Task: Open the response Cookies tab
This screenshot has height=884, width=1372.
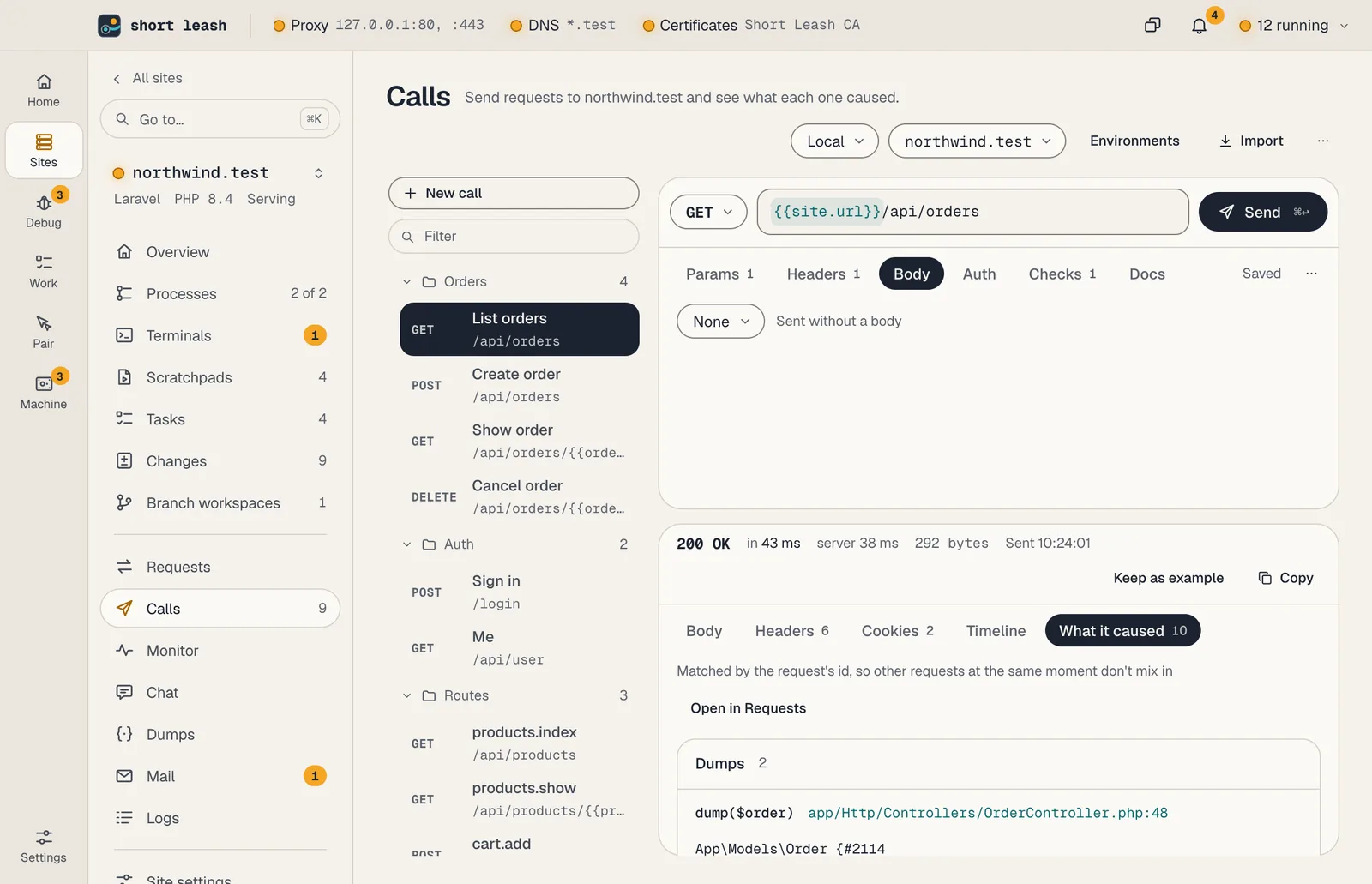Action: 897,631
